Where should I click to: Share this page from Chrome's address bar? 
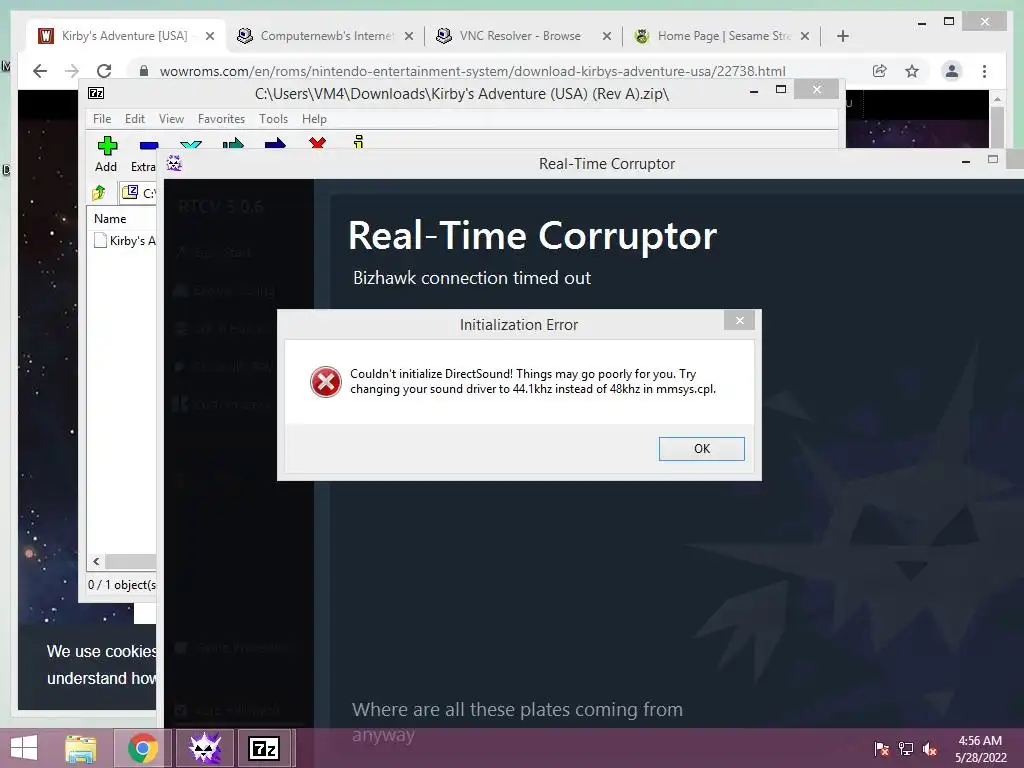pos(880,71)
